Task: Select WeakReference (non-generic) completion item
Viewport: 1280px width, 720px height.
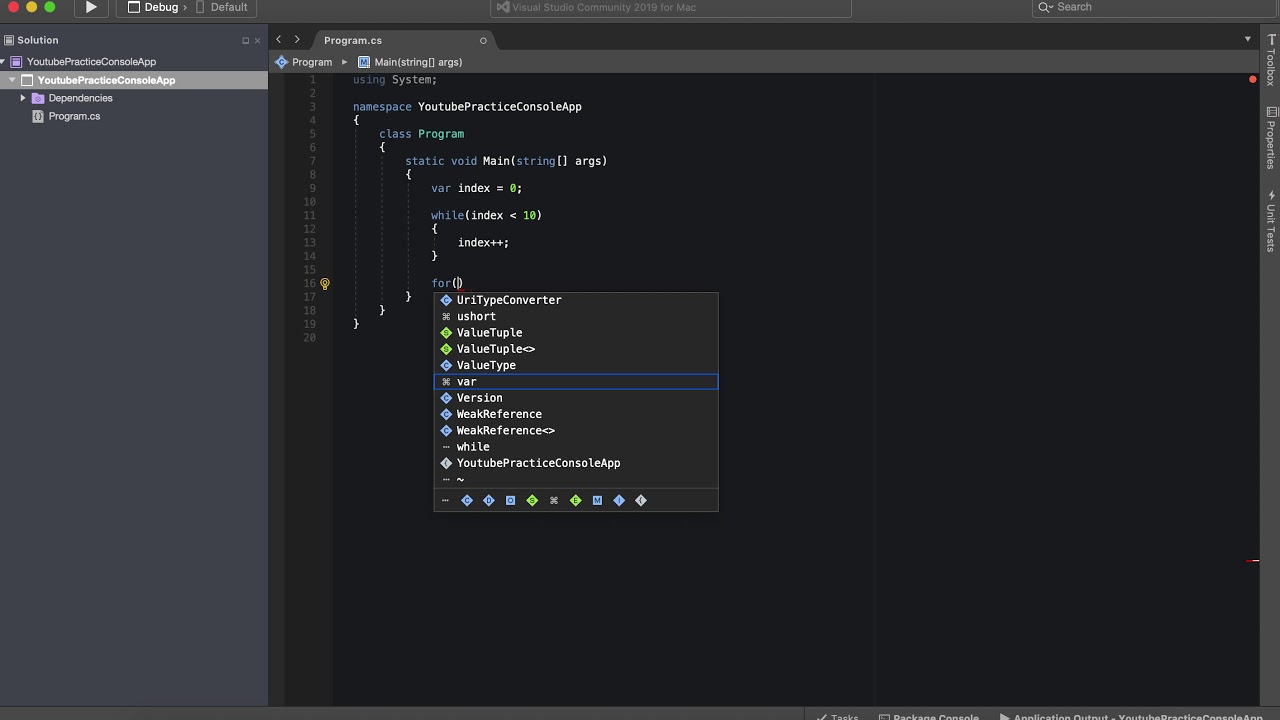Action: (576, 414)
